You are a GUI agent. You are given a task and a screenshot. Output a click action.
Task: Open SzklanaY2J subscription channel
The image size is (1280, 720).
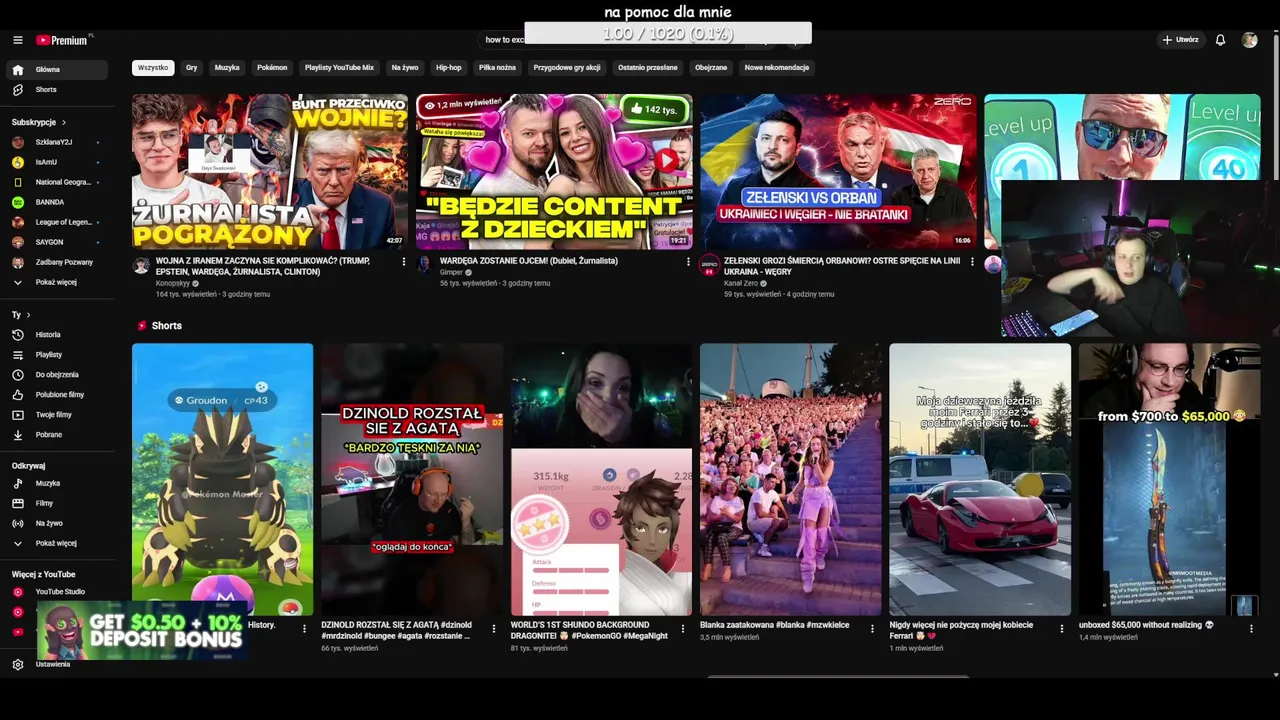point(56,142)
